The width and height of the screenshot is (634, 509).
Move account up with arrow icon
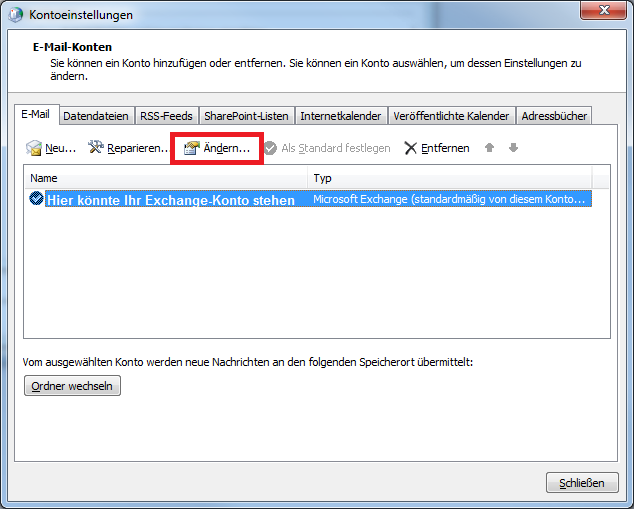[x=490, y=148]
